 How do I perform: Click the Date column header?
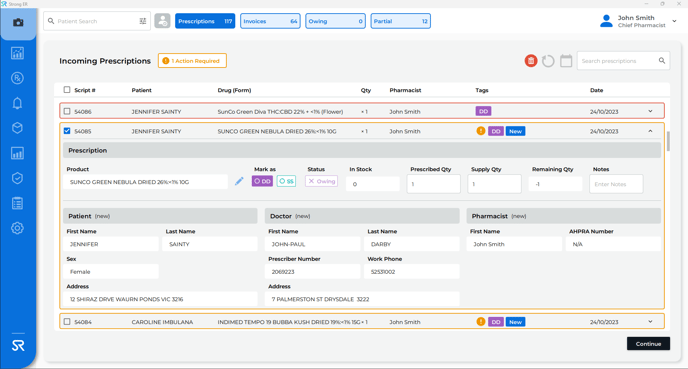[596, 90]
